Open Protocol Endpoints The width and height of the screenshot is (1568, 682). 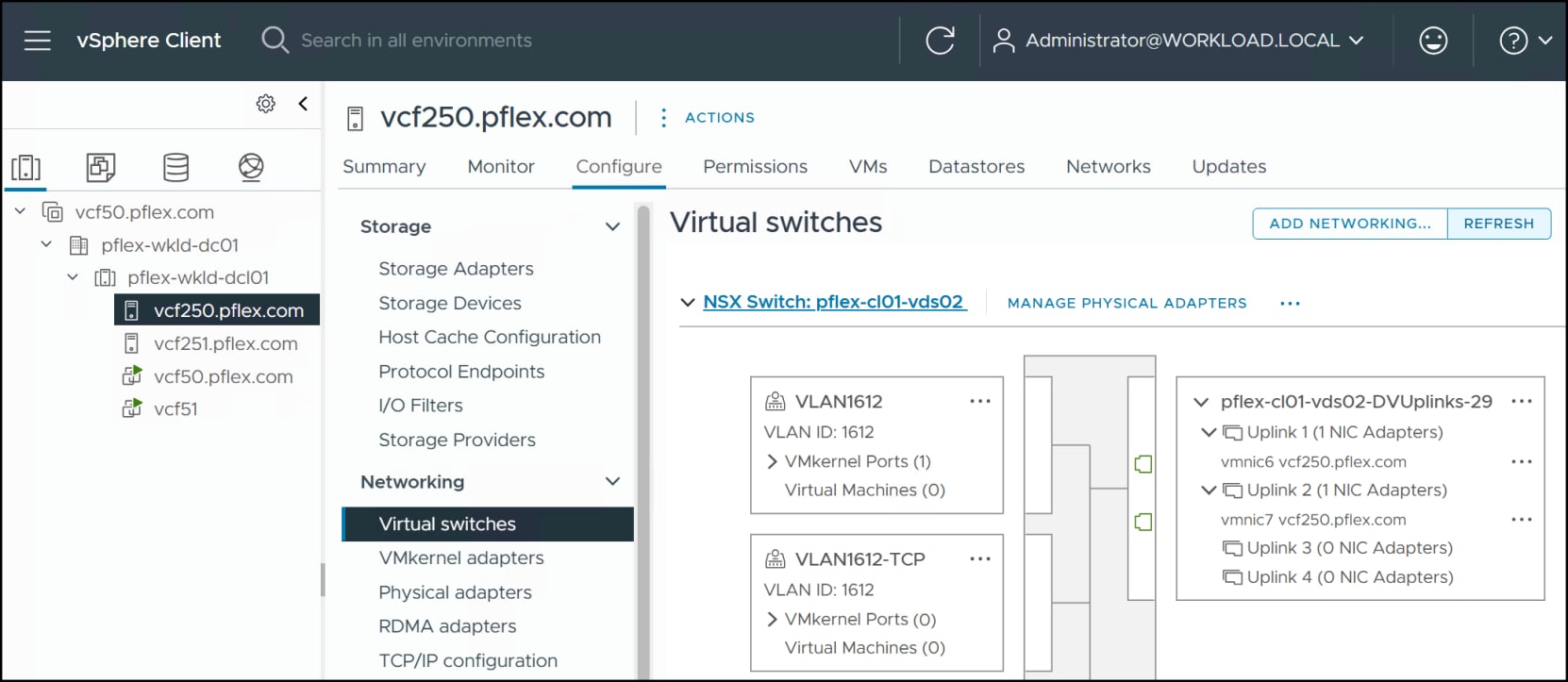[x=461, y=372]
